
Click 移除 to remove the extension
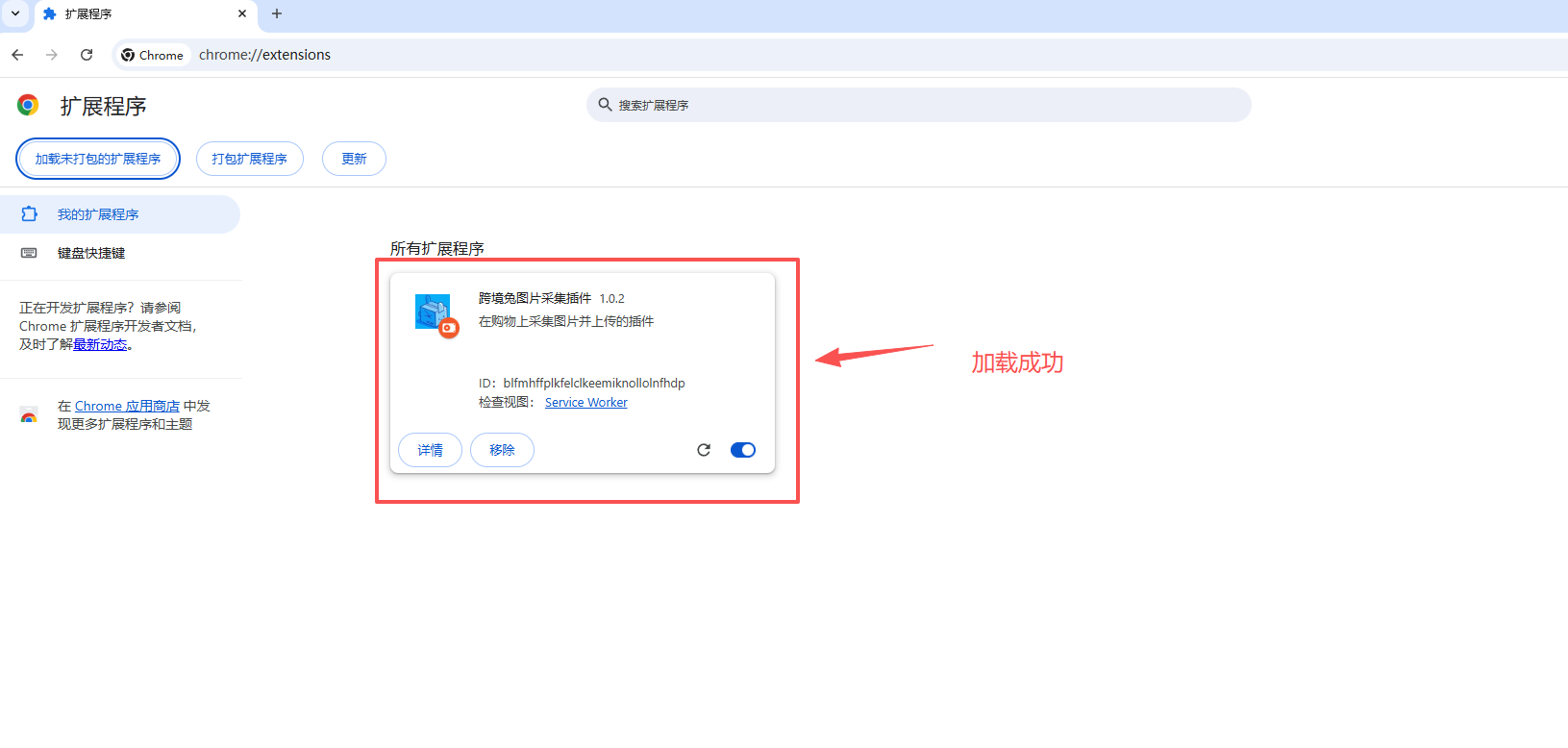point(502,450)
